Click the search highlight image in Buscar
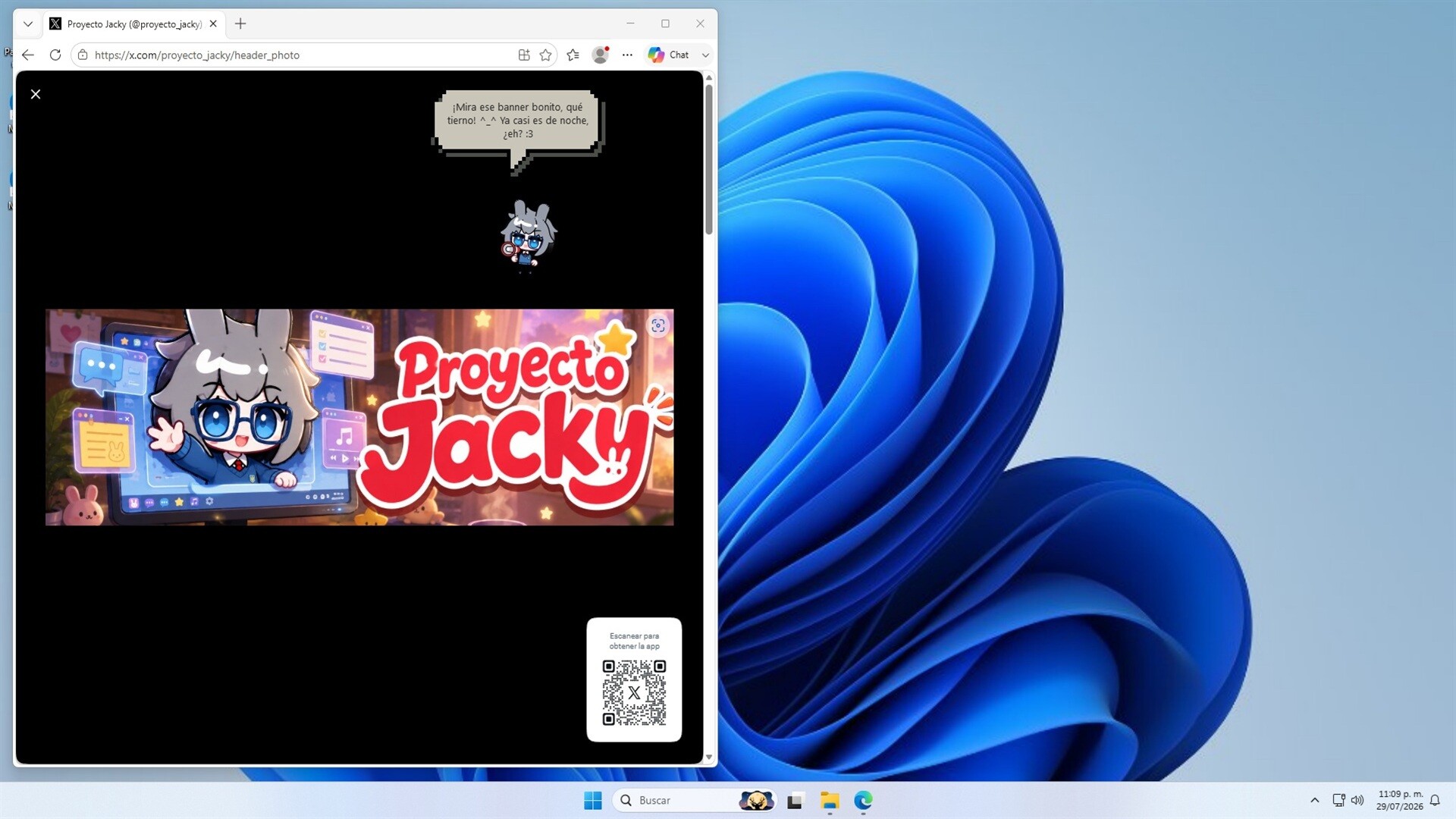 [x=756, y=800]
